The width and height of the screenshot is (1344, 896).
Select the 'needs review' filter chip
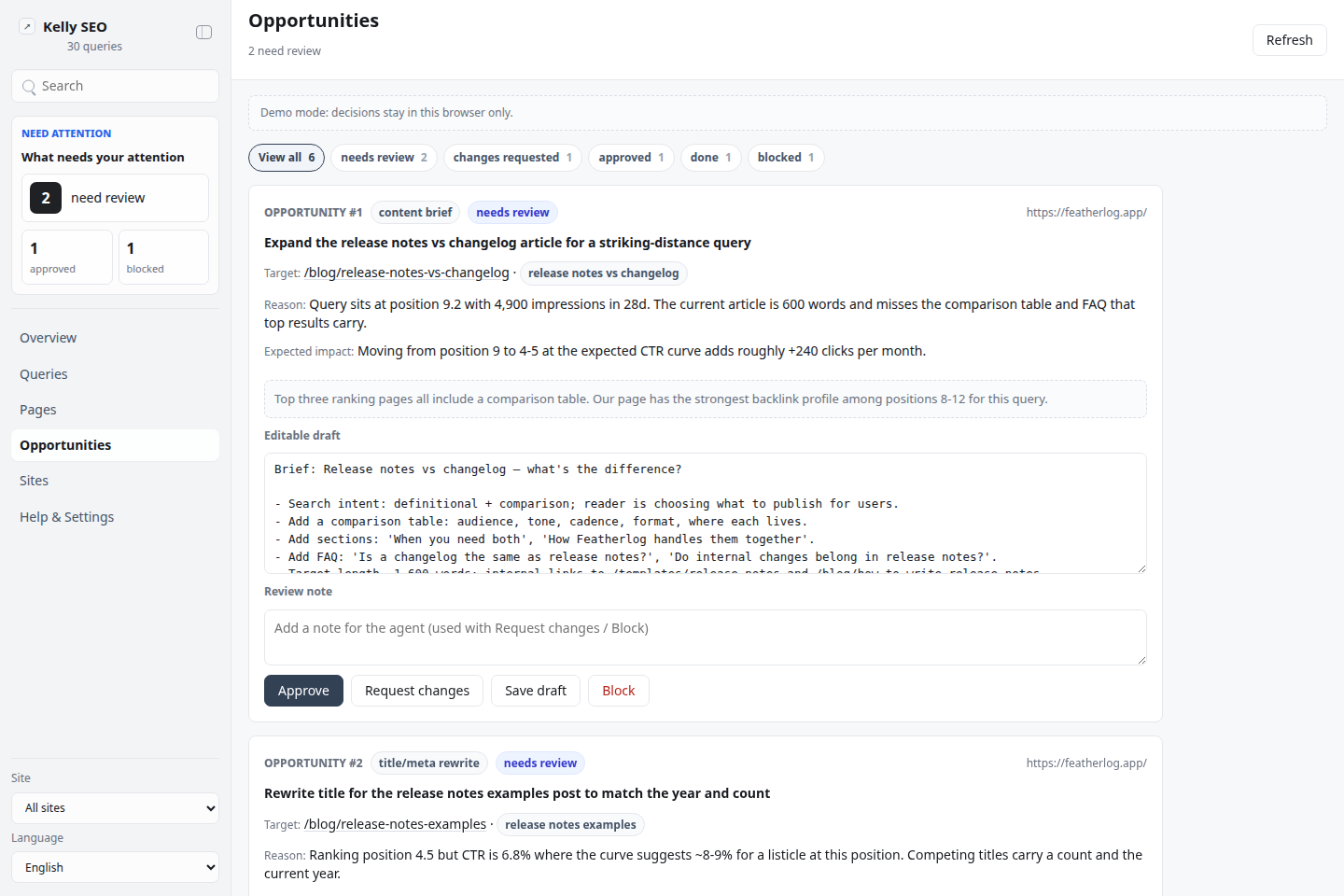384,158
